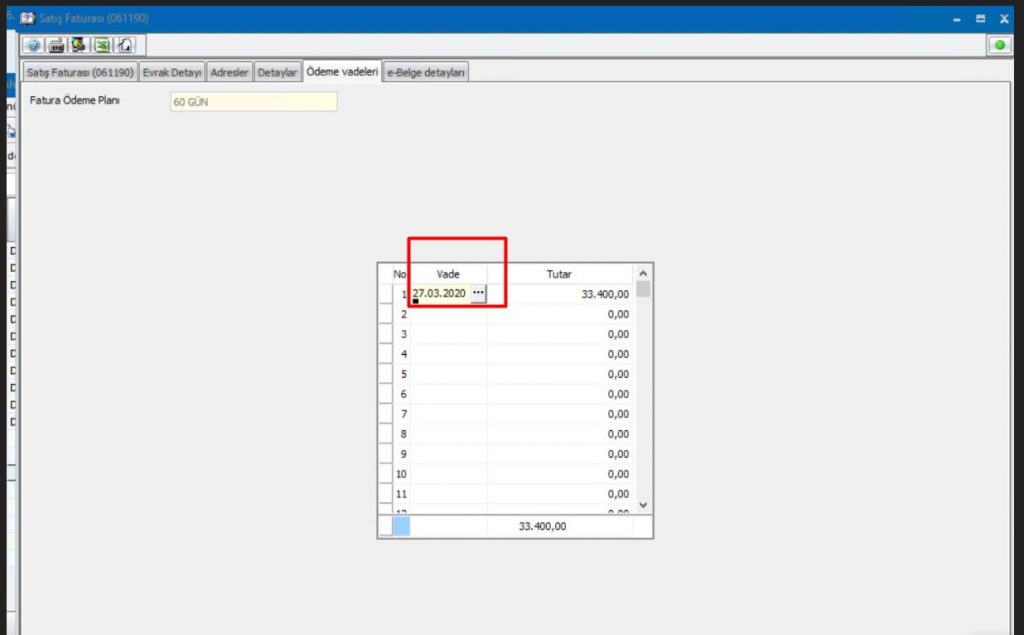Click the green Excel export icon
The width and height of the screenshot is (1024, 635).
pos(102,45)
